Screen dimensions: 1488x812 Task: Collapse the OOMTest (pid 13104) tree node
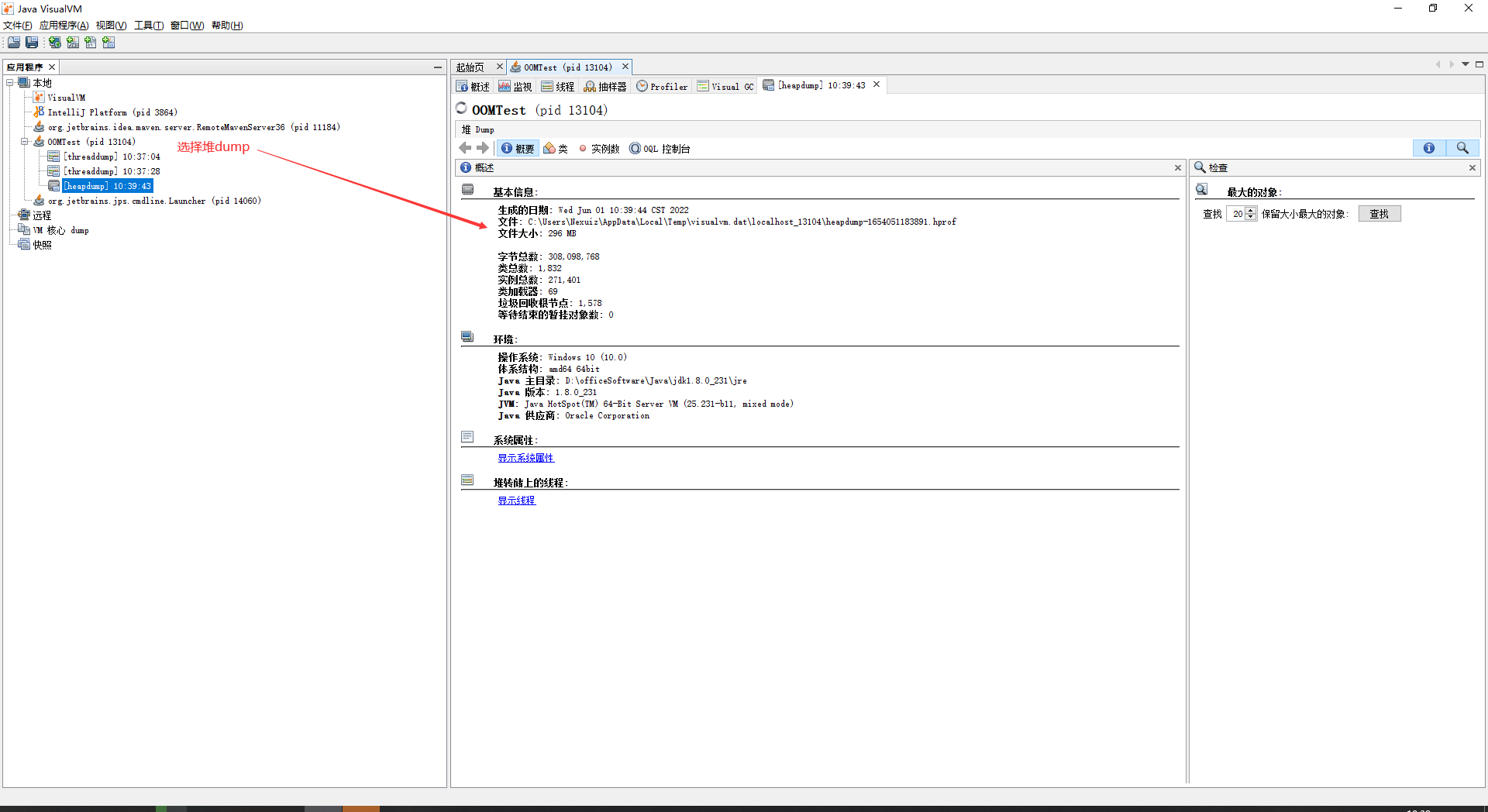coord(25,141)
